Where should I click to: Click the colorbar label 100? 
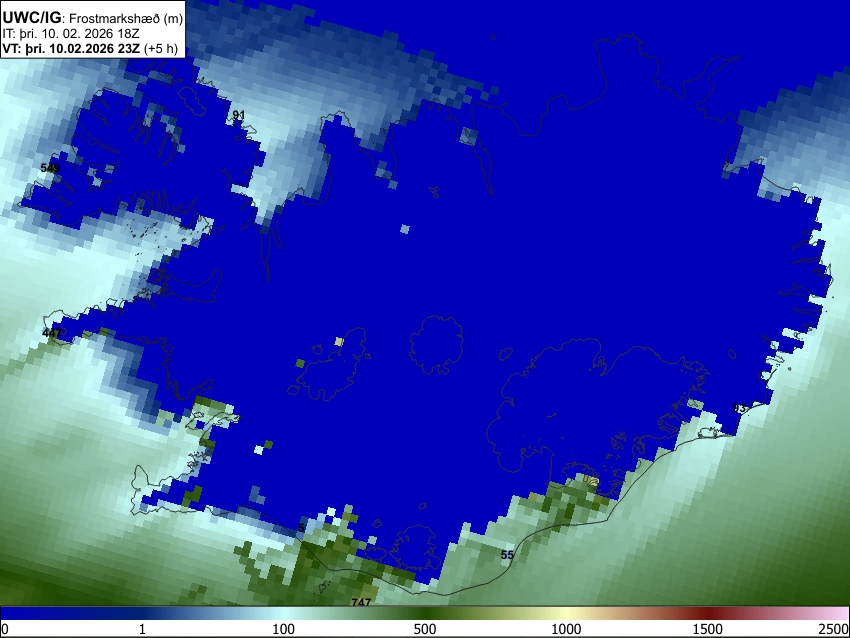(284, 629)
